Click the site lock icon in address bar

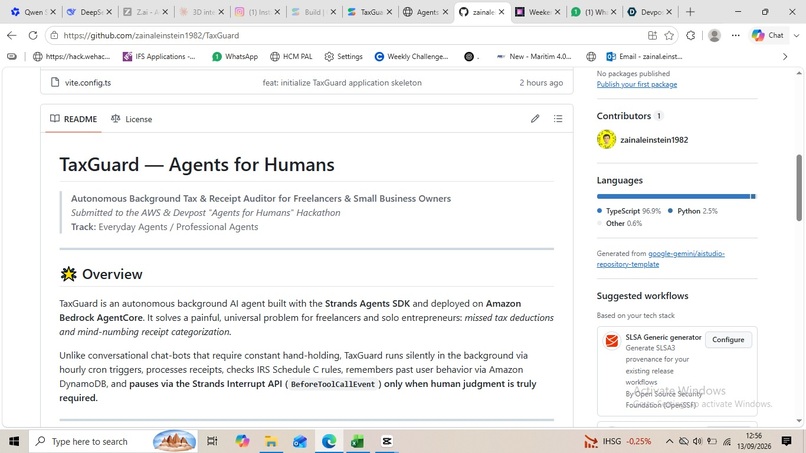coord(54,35)
